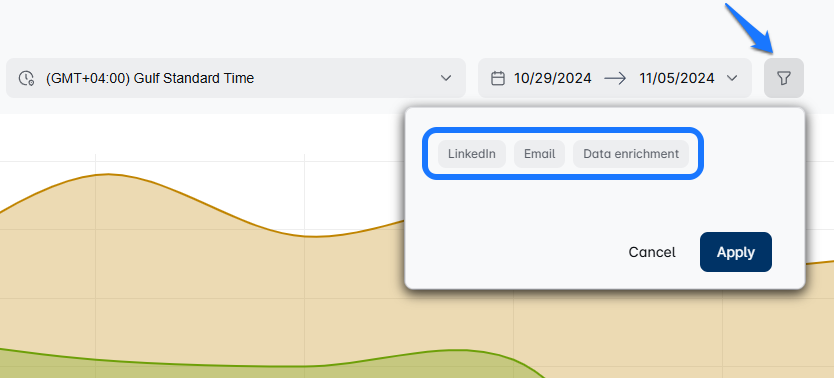Viewport: 834px width, 378px height.
Task: Toggle the Data enrichment filter chip
Action: pyautogui.click(x=631, y=154)
